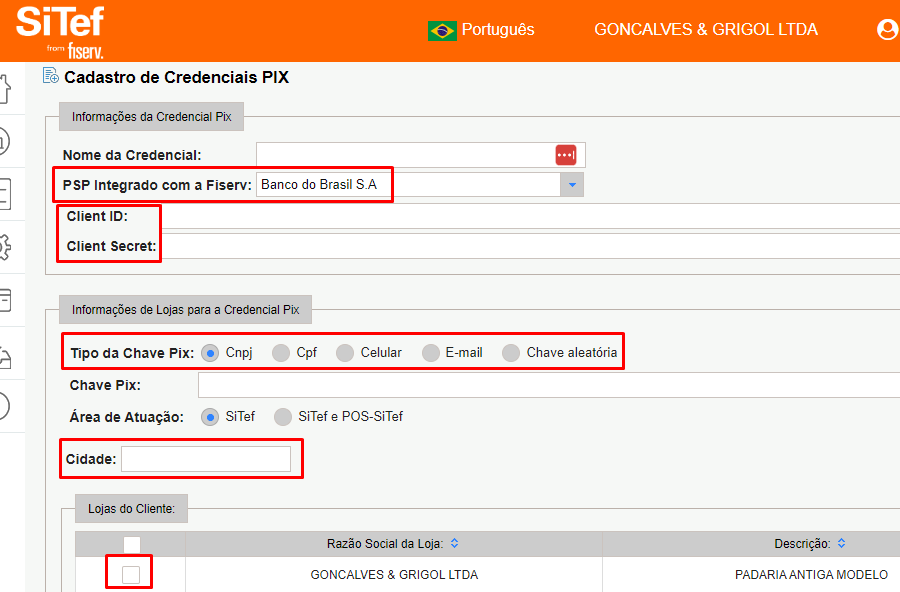
Task: Click the GONCALVES & GRIGOL LTDA table cell
Action: (394, 575)
